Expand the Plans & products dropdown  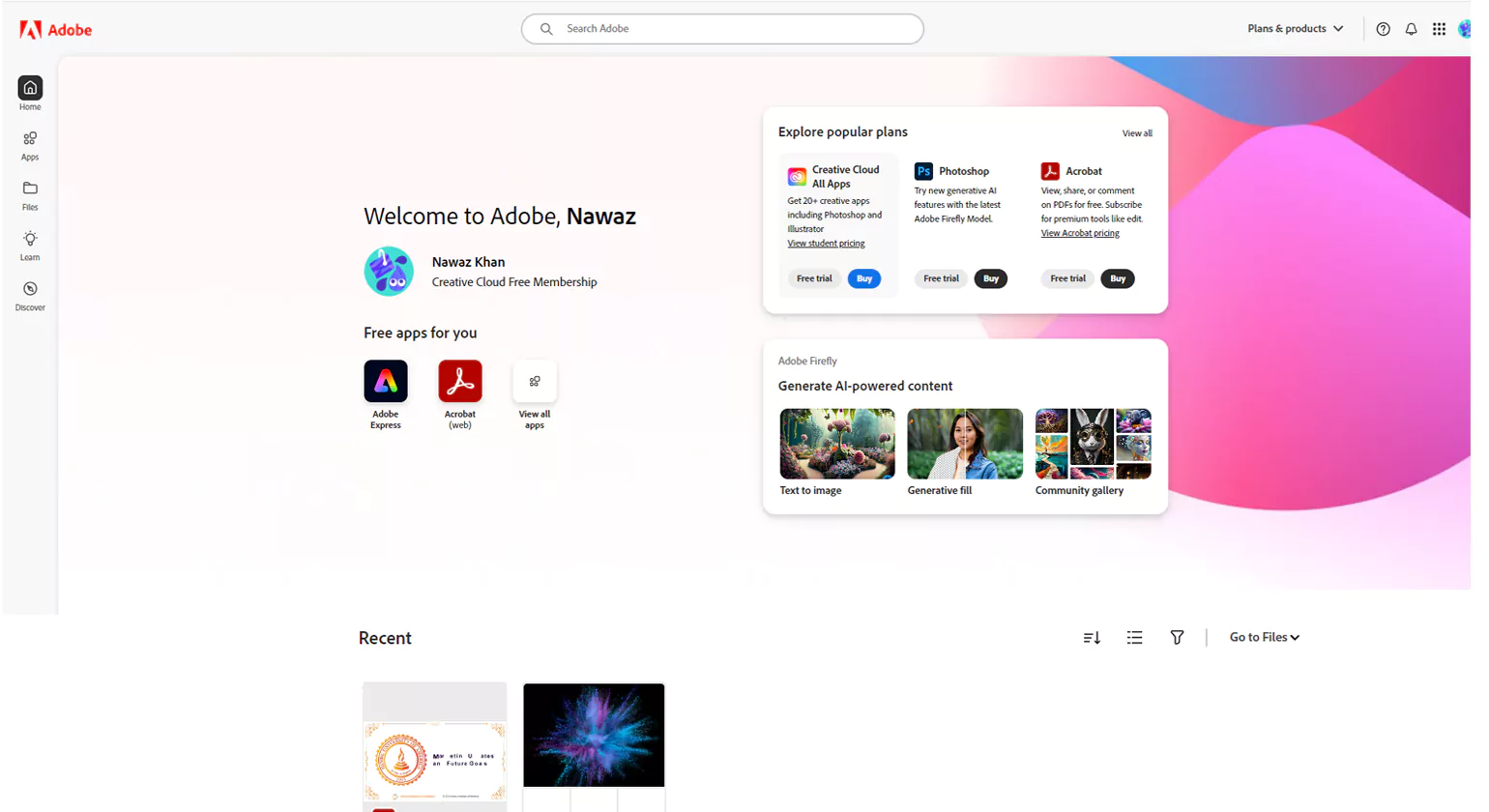[x=1296, y=28]
